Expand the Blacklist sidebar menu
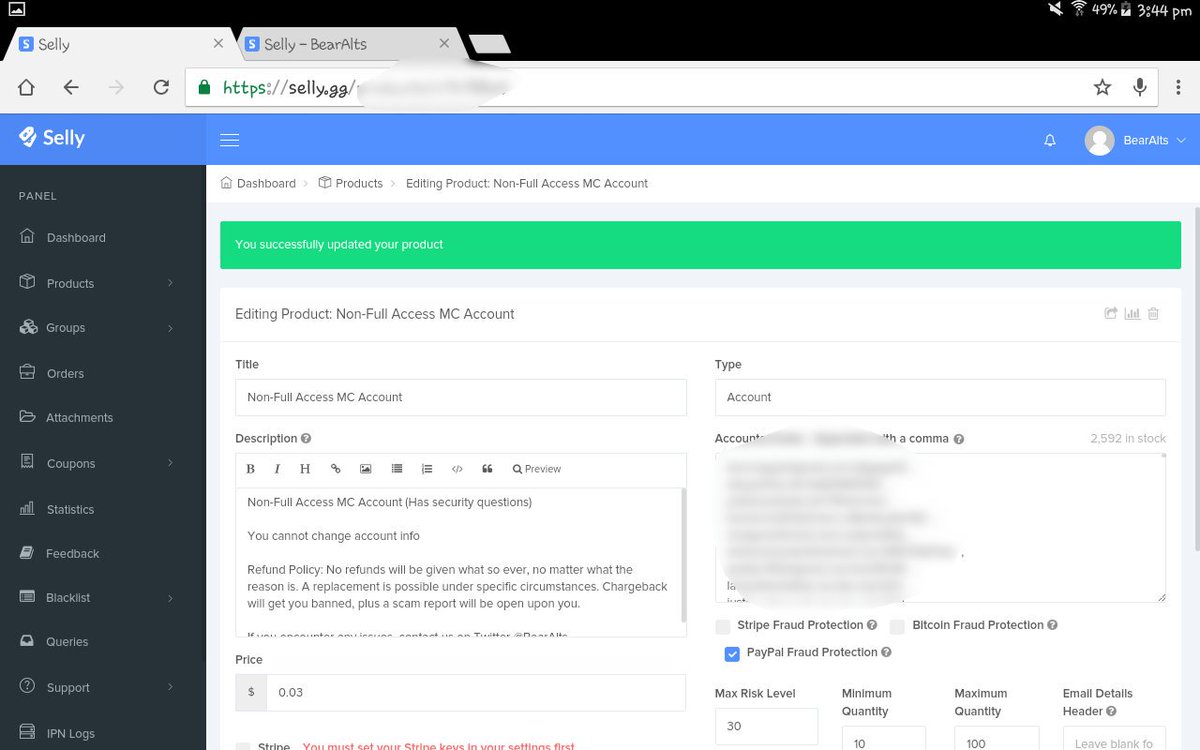 pos(103,597)
